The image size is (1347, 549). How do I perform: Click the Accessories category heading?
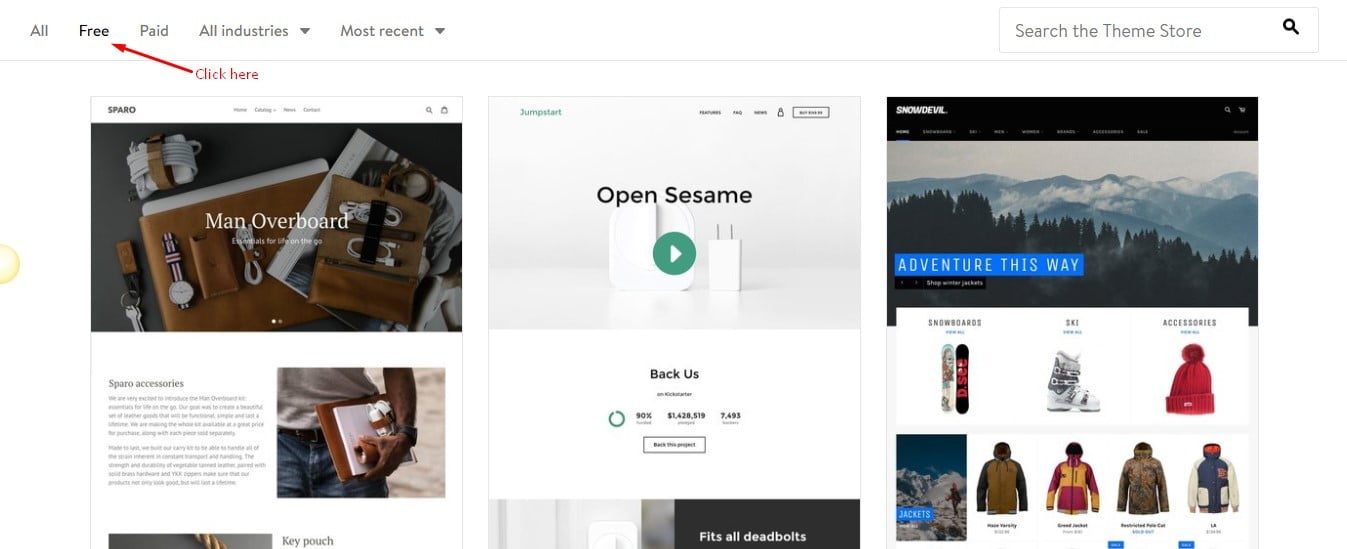click(x=1190, y=323)
